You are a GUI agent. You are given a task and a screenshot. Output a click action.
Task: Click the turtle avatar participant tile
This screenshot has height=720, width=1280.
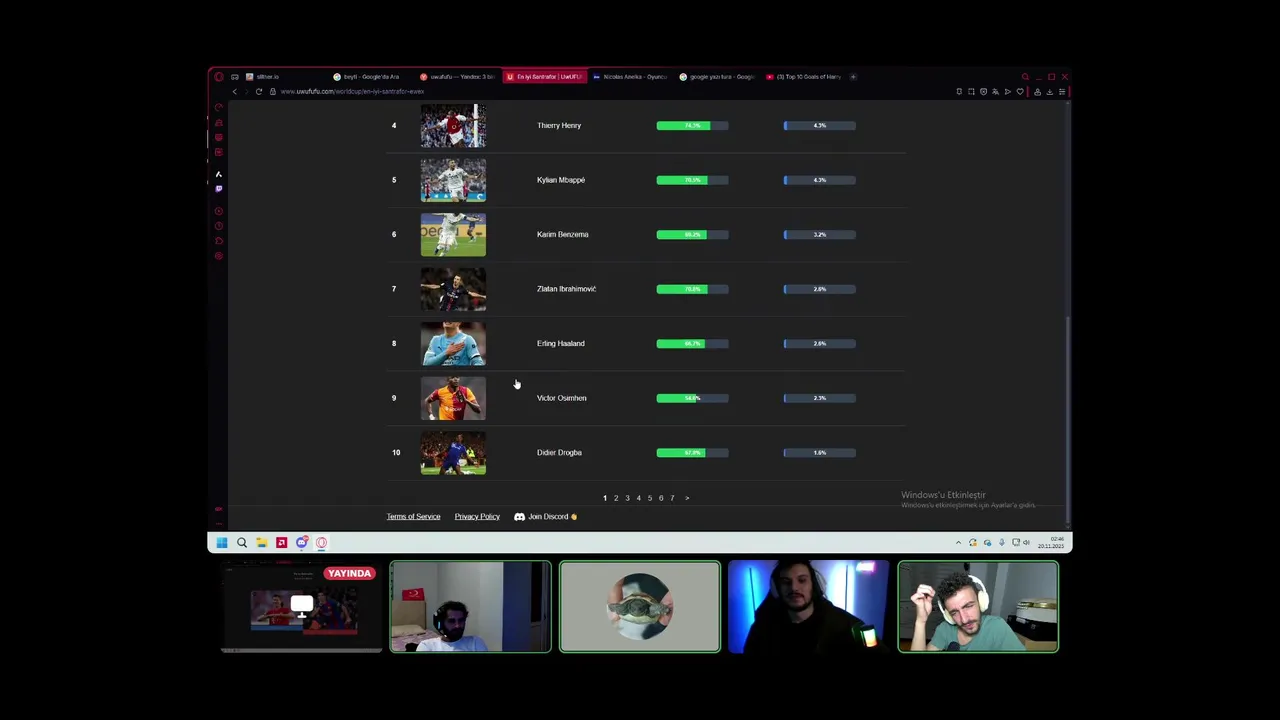pyautogui.click(x=640, y=607)
